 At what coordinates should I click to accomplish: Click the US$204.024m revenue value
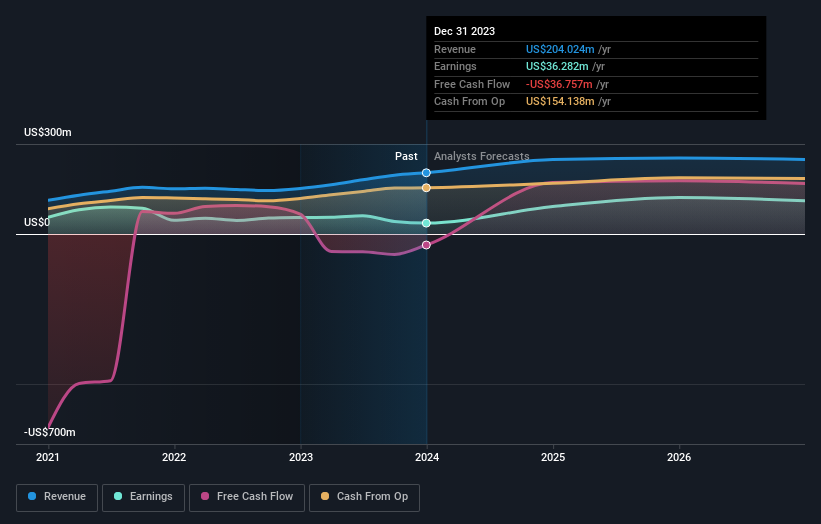pos(560,49)
